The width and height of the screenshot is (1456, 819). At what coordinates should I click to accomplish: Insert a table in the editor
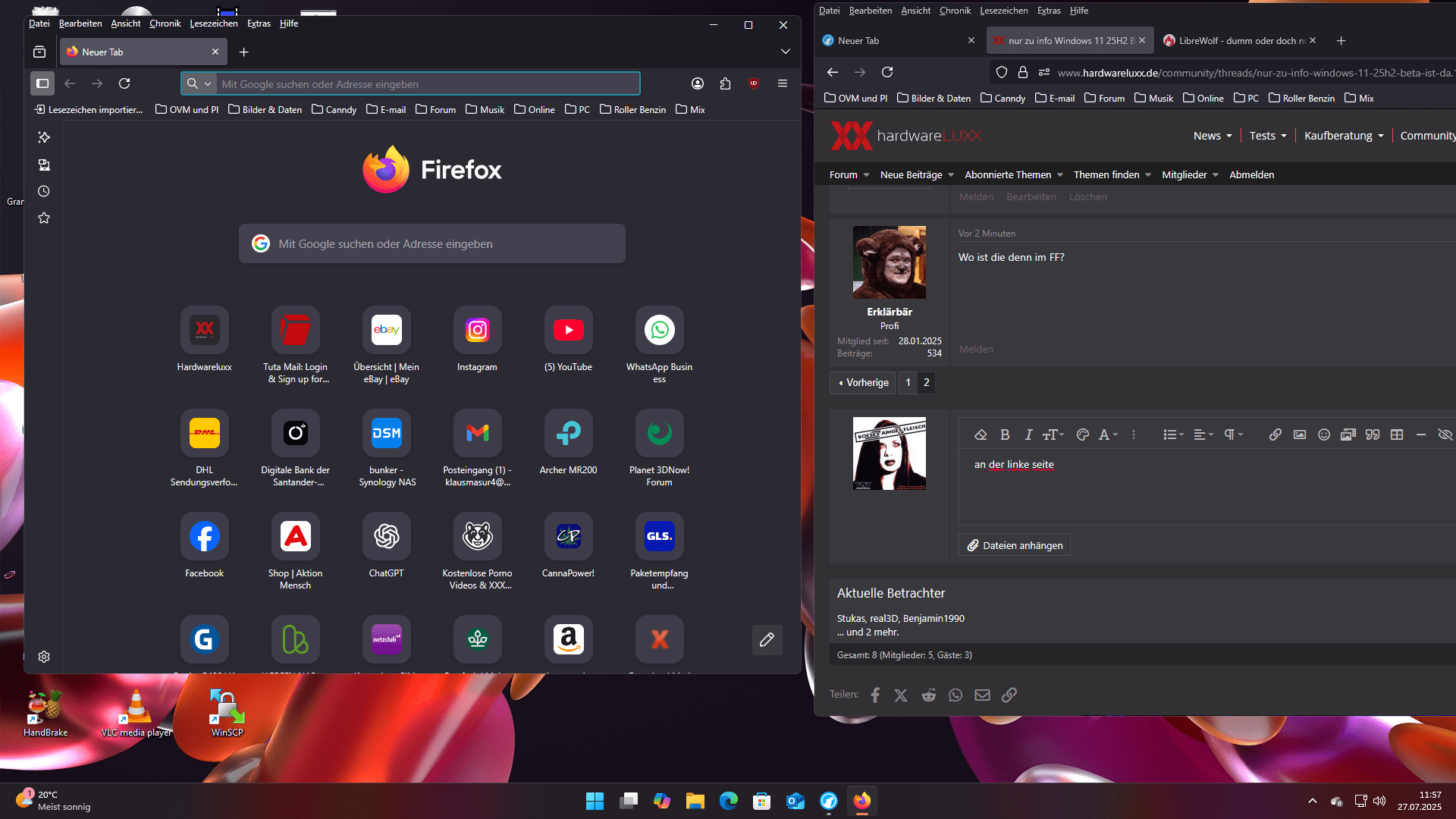point(1396,435)
